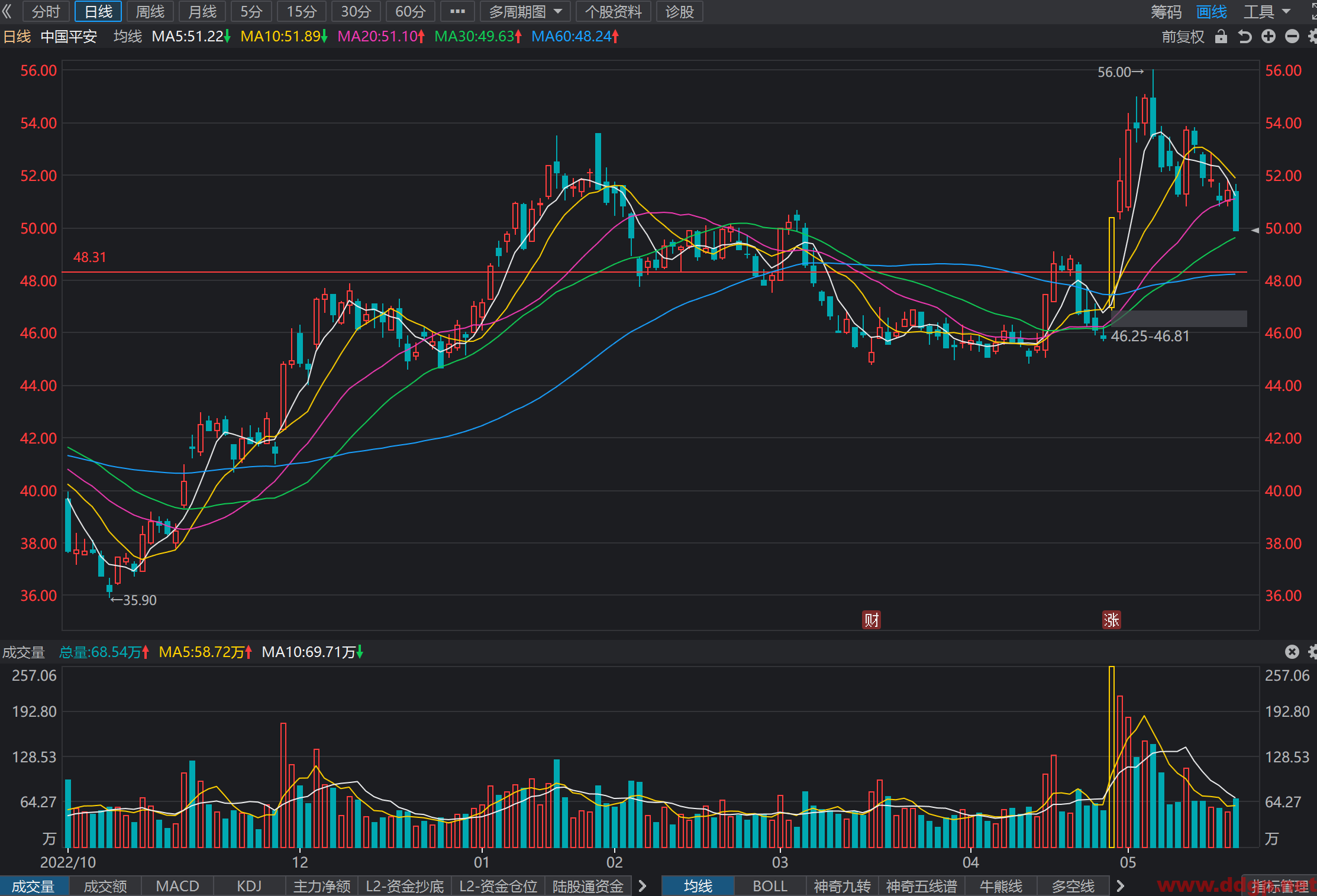Expand more period options ellipsis
The height and width of the screenshot is (896, 1317).
457,11
